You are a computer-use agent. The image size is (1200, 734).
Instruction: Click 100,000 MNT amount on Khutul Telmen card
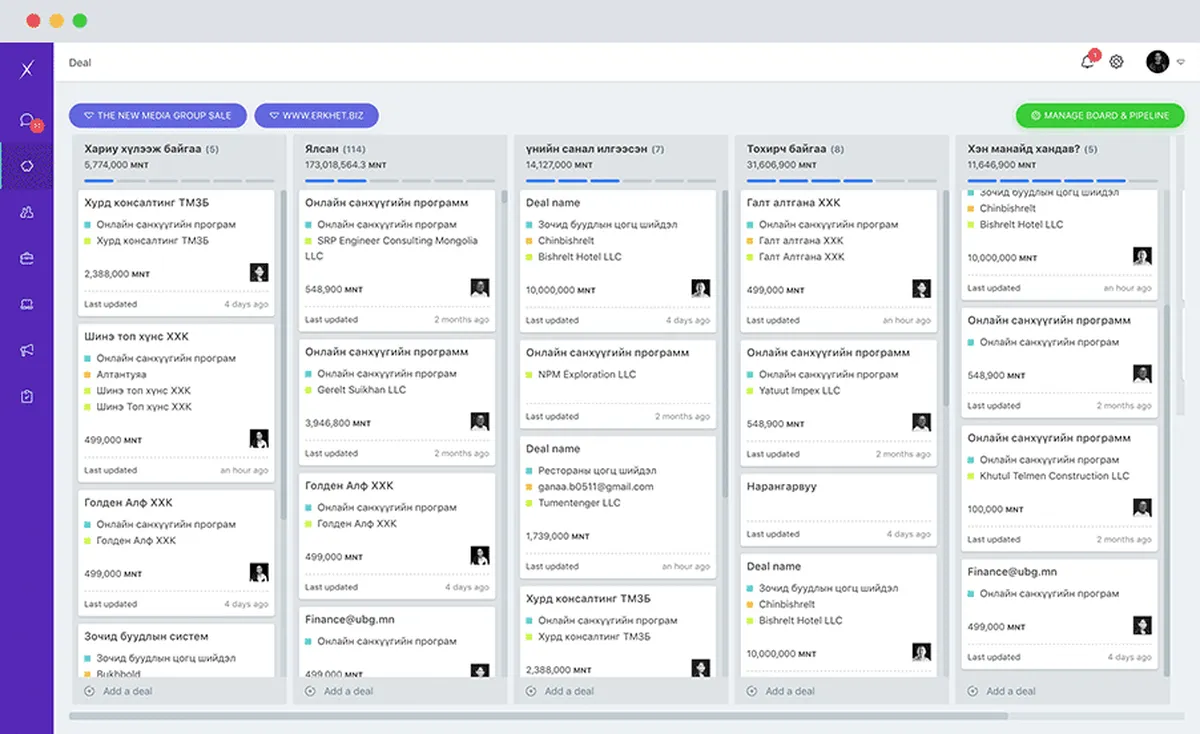tap(997, 509)
